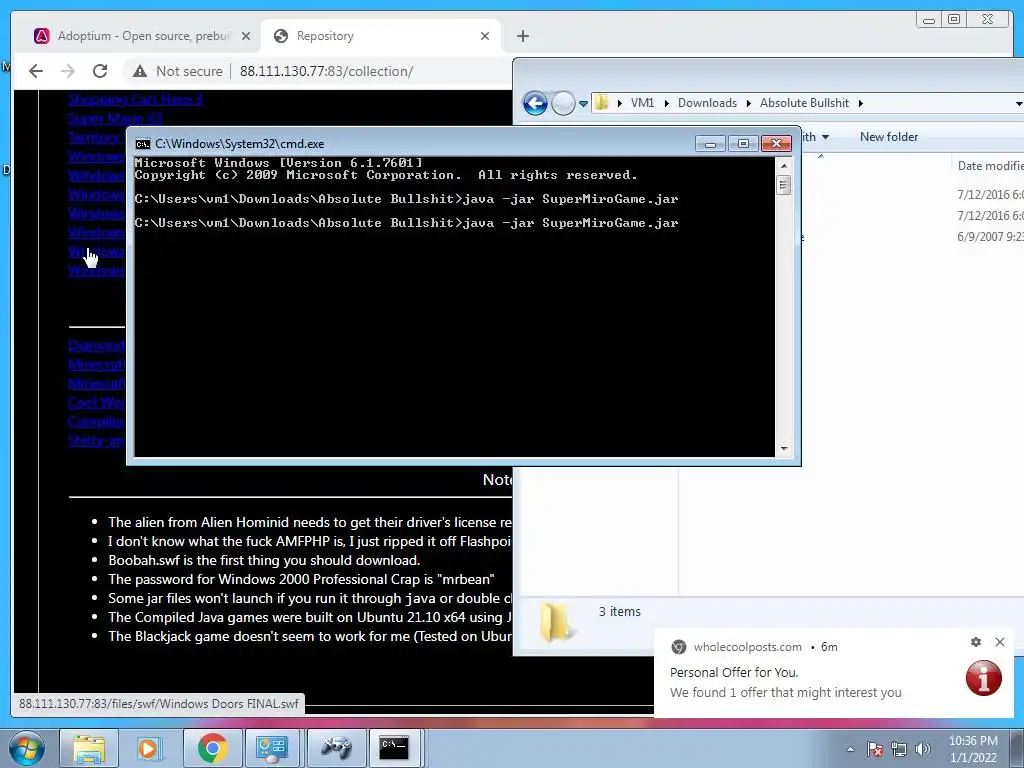Dismiss the wholecoolposts.com notification
This screenshot has width=1024, height=768.
coord(999,642)
